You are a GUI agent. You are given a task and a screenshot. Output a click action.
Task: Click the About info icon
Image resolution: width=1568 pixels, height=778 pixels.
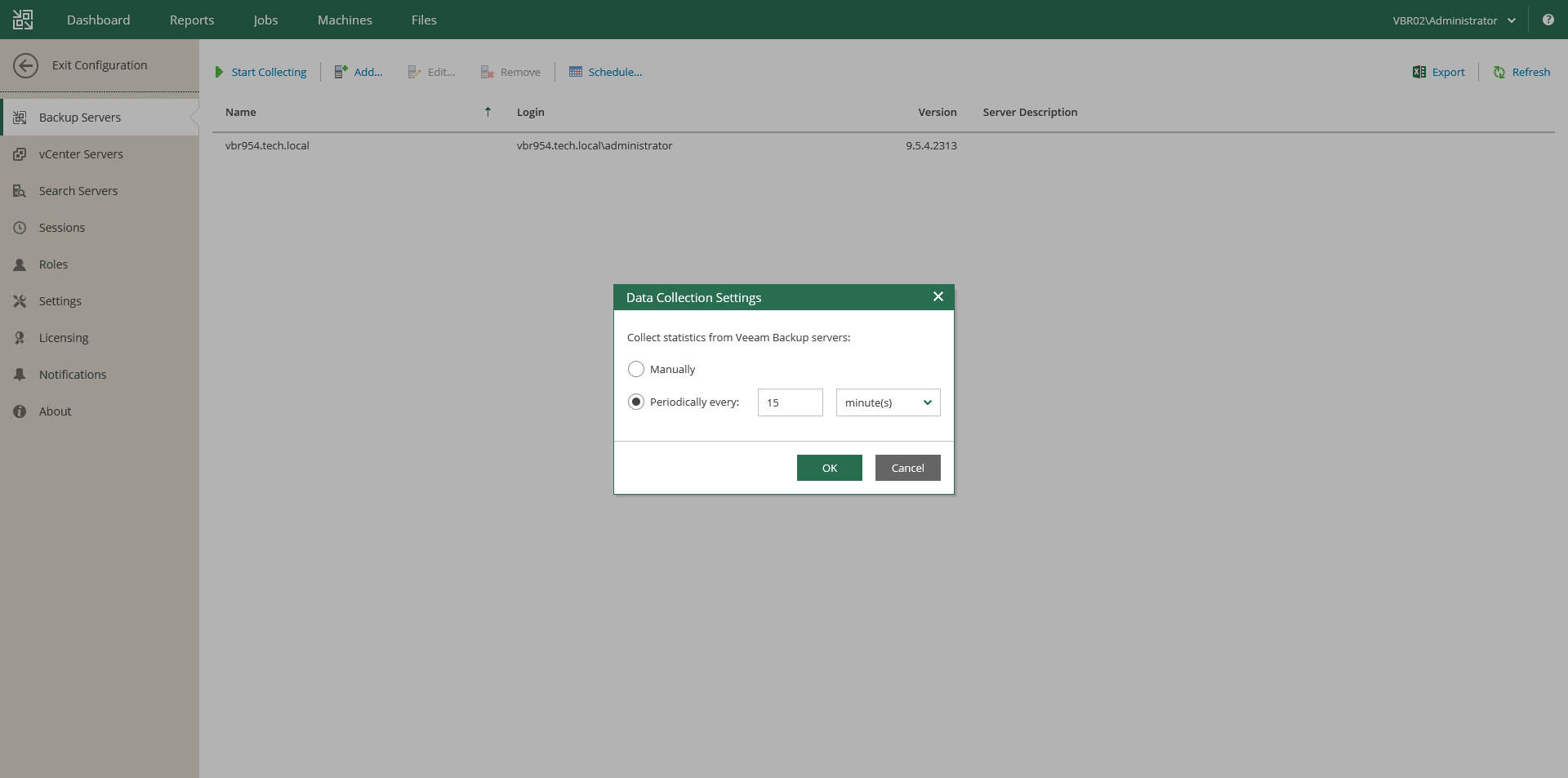[x=20, y=411]
